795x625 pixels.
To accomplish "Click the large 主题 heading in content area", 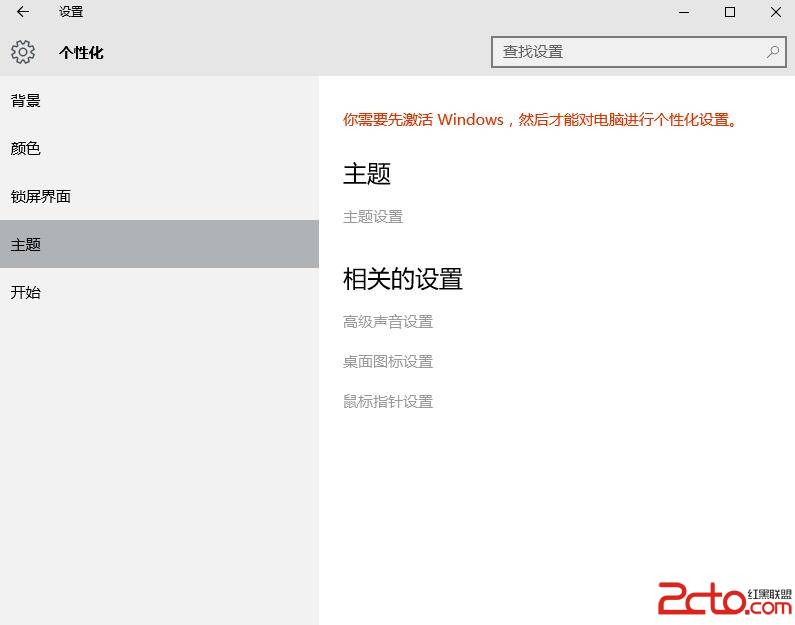I will 367,174.
